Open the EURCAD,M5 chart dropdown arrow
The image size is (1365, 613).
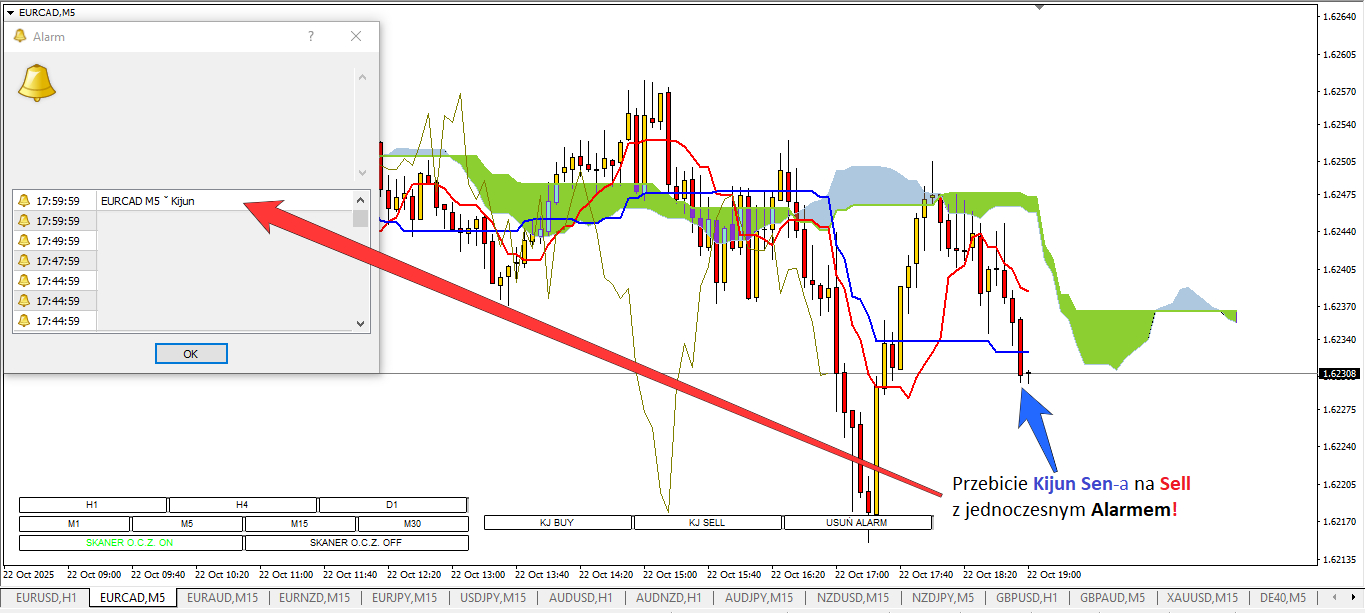click(x=11, y=12)
